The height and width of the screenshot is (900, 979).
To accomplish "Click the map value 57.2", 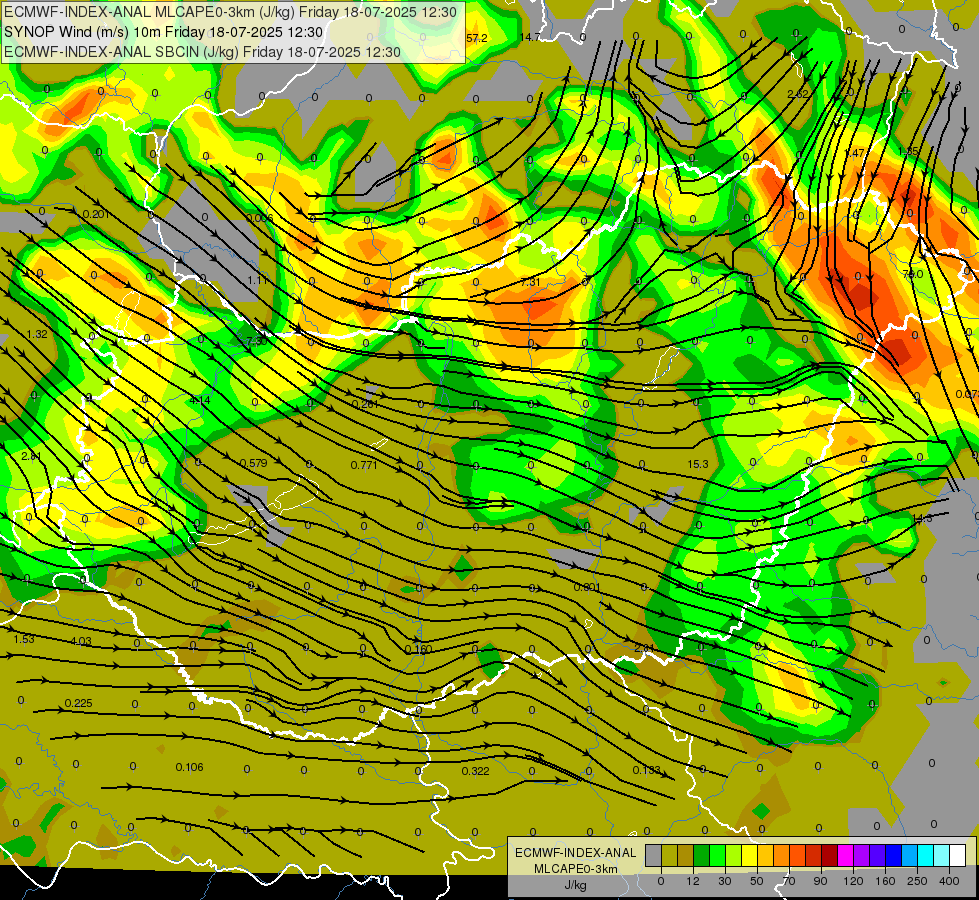I will coord(476,38).
